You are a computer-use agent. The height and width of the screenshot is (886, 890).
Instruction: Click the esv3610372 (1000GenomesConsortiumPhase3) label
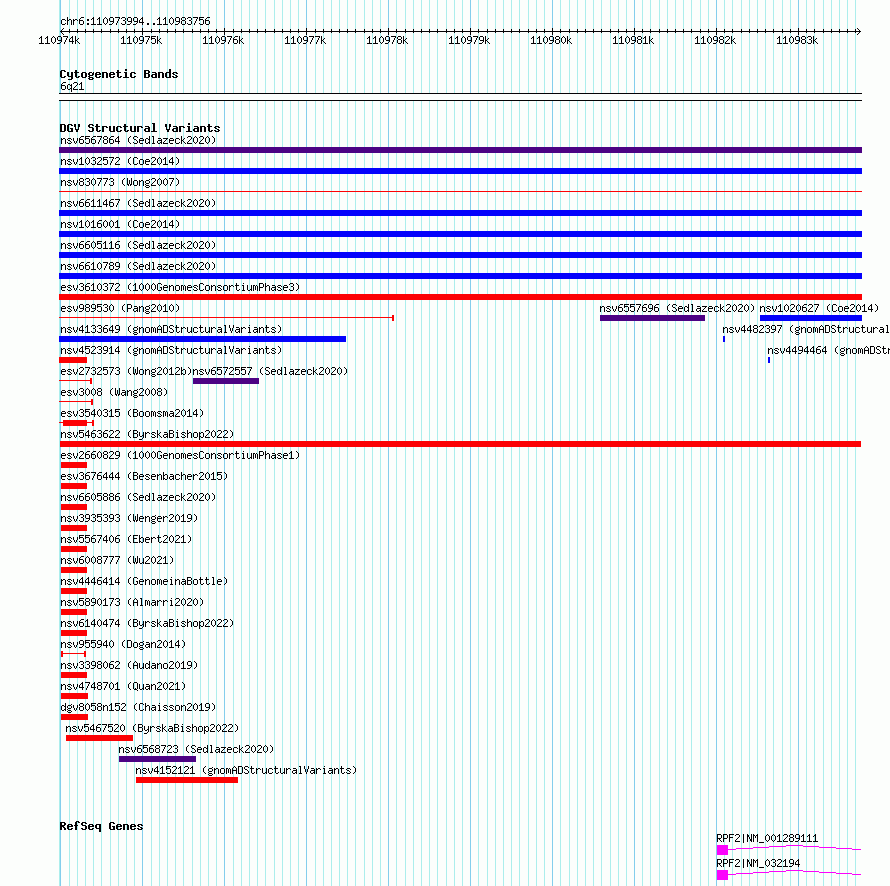pos(180,287)
